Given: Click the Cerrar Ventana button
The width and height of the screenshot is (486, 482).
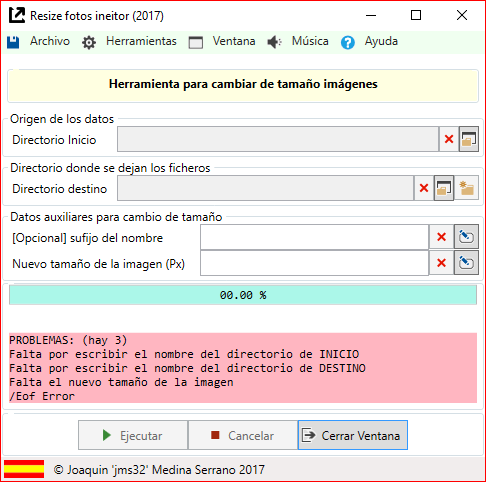Looking at the screenshot, I should [353, 435].
